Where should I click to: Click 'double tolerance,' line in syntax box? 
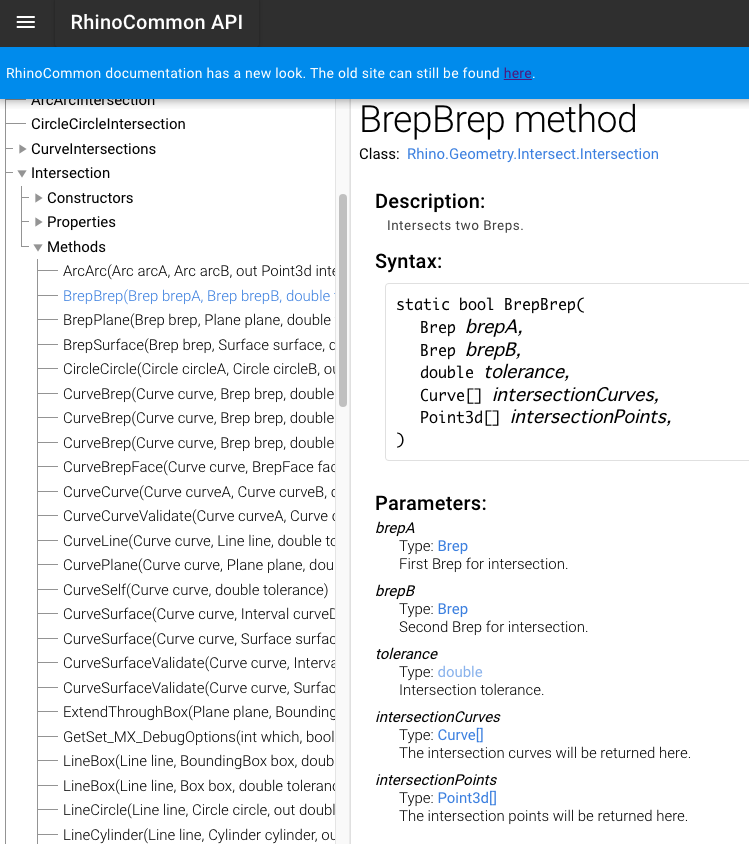click(494, 372)
